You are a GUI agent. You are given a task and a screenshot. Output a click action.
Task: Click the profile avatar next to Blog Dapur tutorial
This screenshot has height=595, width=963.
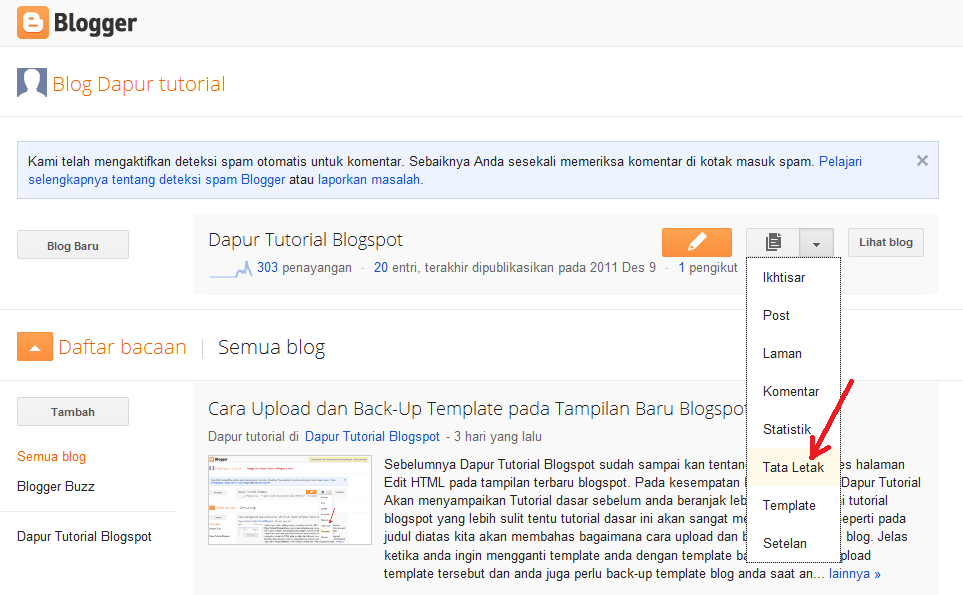[x=32, y=83]
